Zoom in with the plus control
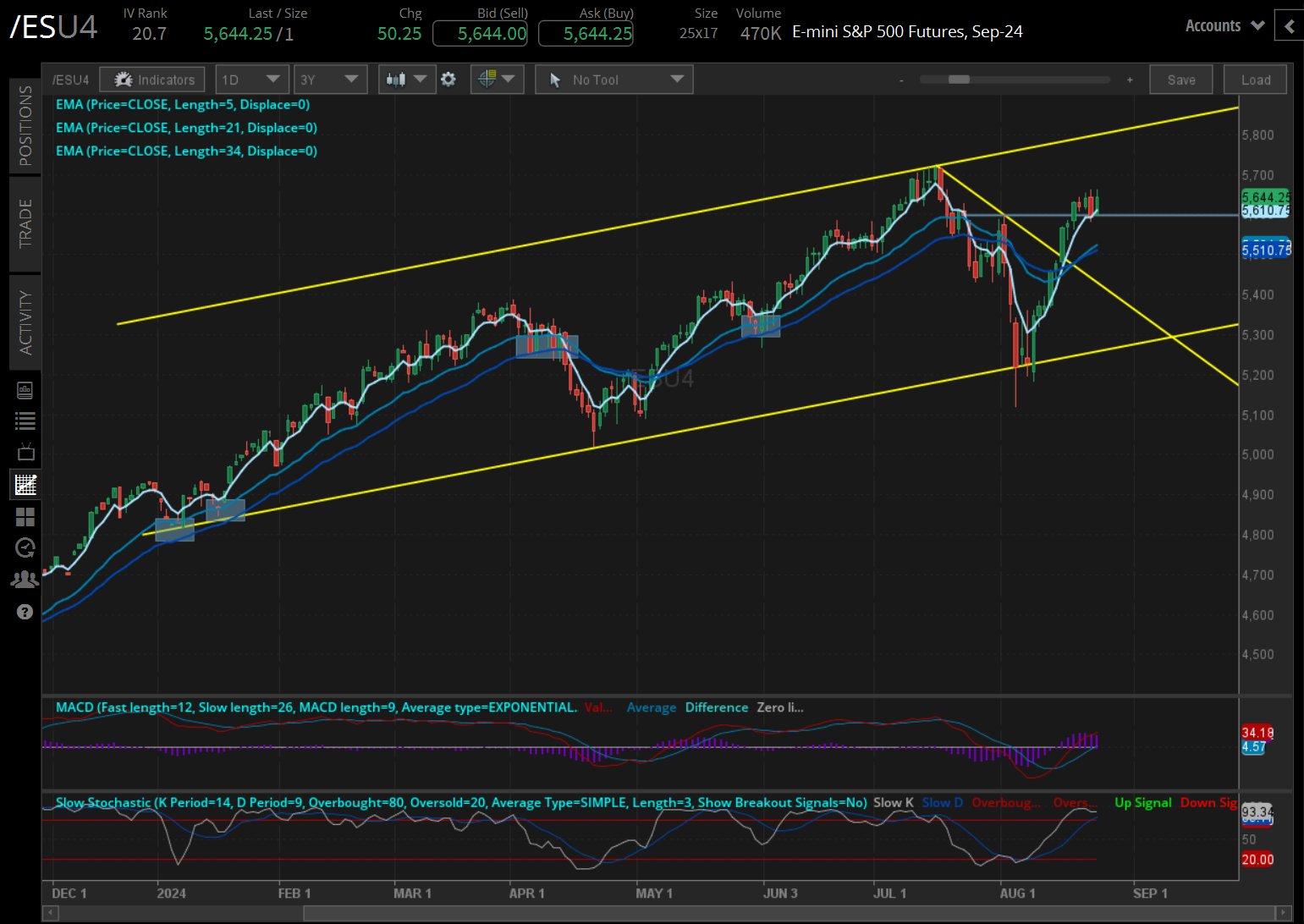Screen dimensions: 1304x924 pyautogui.click(x=1130, y=80)
